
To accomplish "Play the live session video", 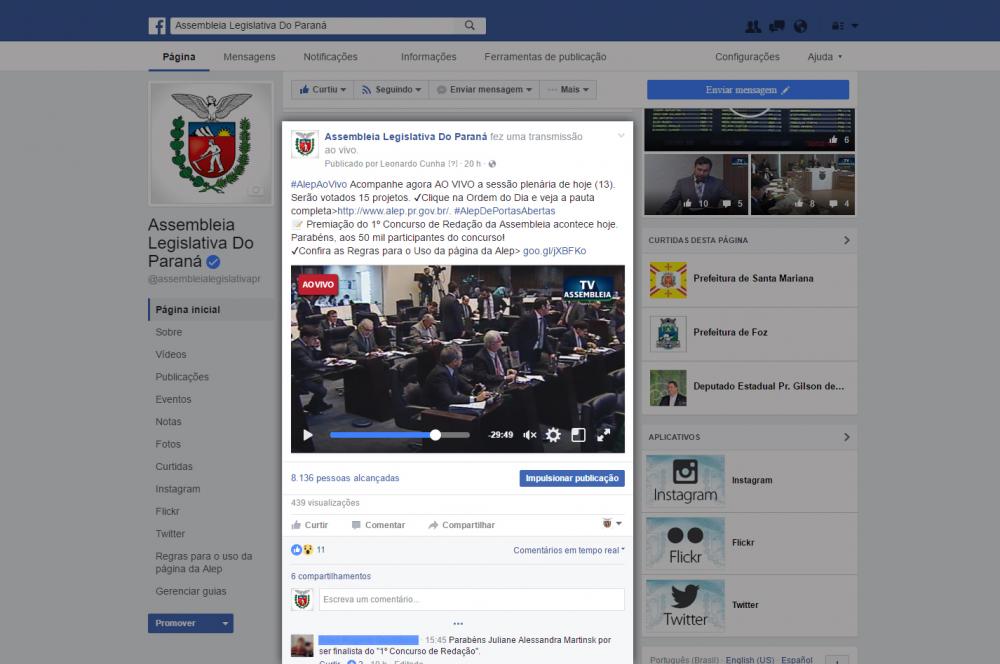I will coord(308,435).
